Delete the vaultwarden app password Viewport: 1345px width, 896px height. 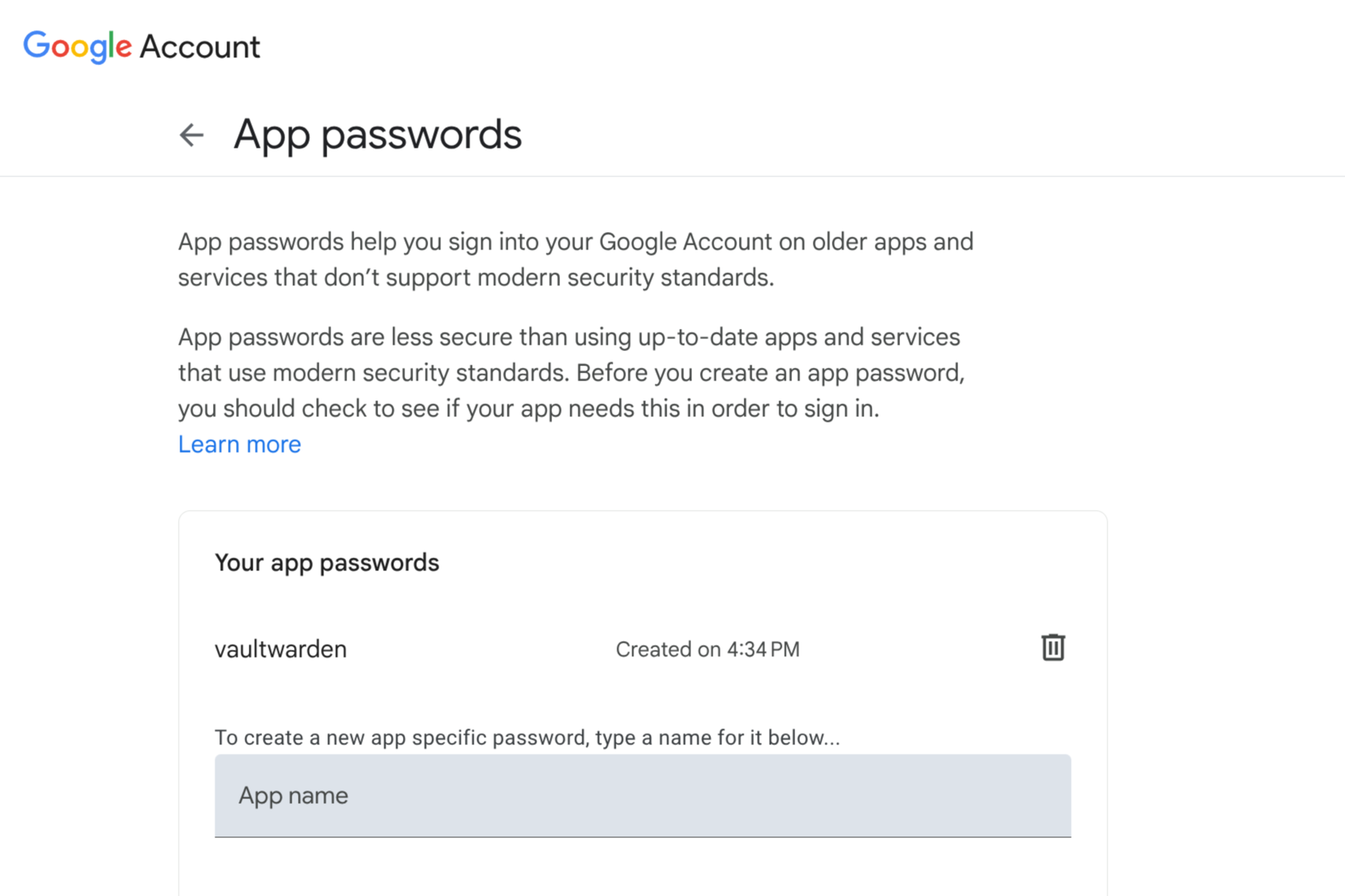[x=1053, y=647]
